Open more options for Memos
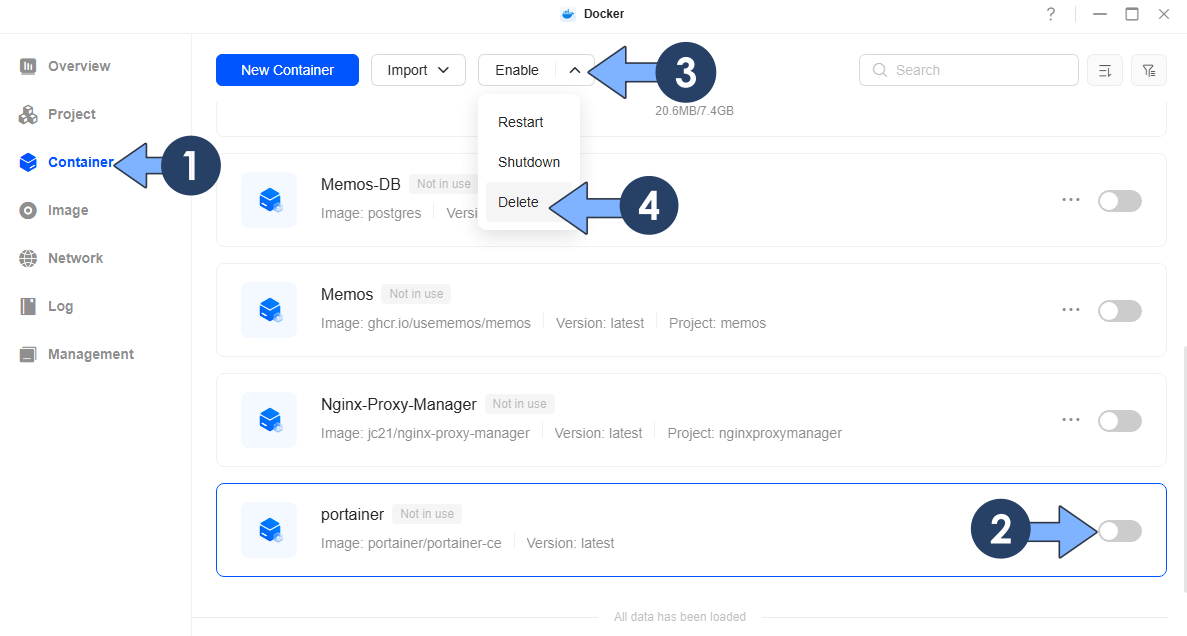 (x=1070, y=310)
